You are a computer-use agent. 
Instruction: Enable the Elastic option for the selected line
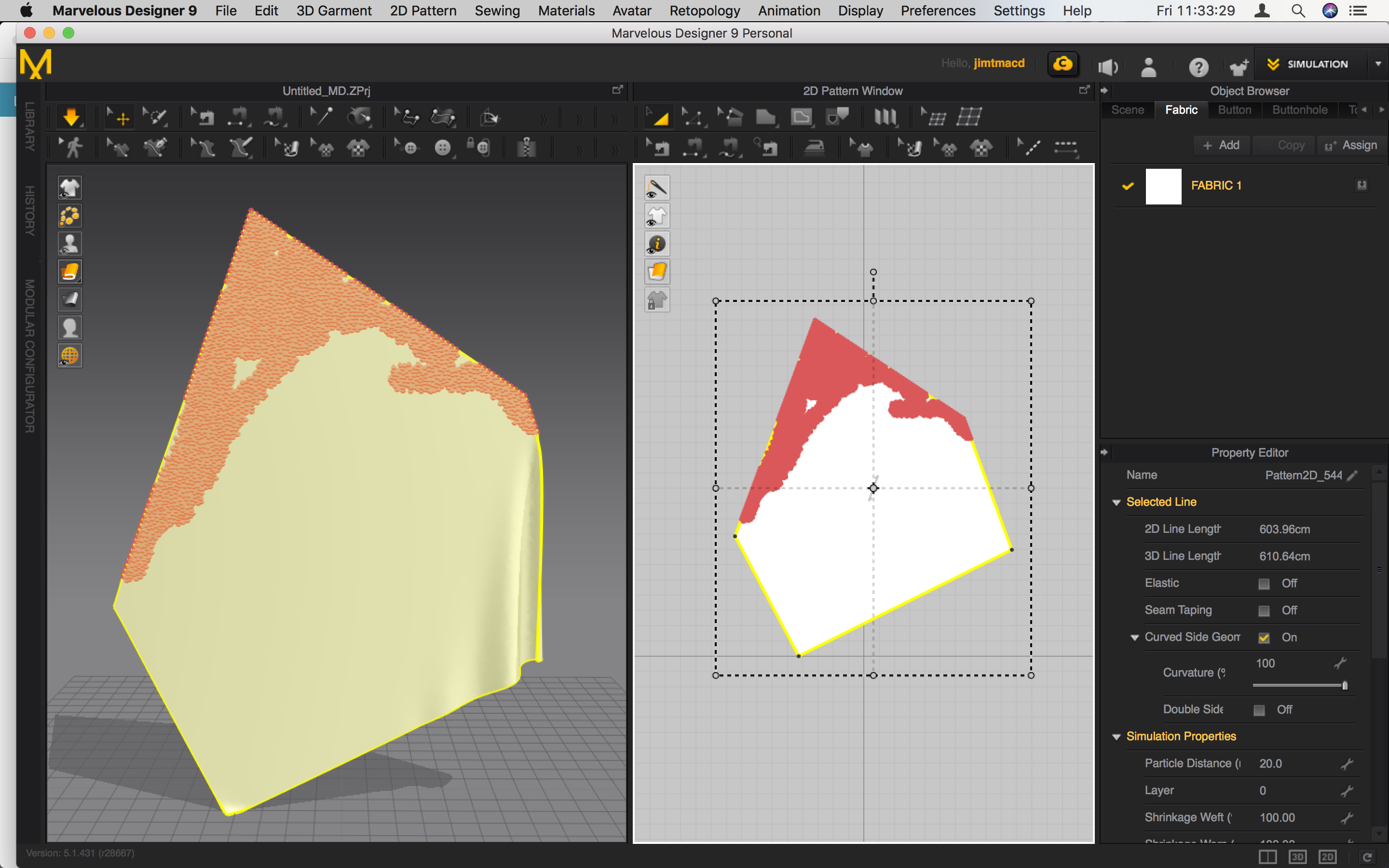[1264, 583]
